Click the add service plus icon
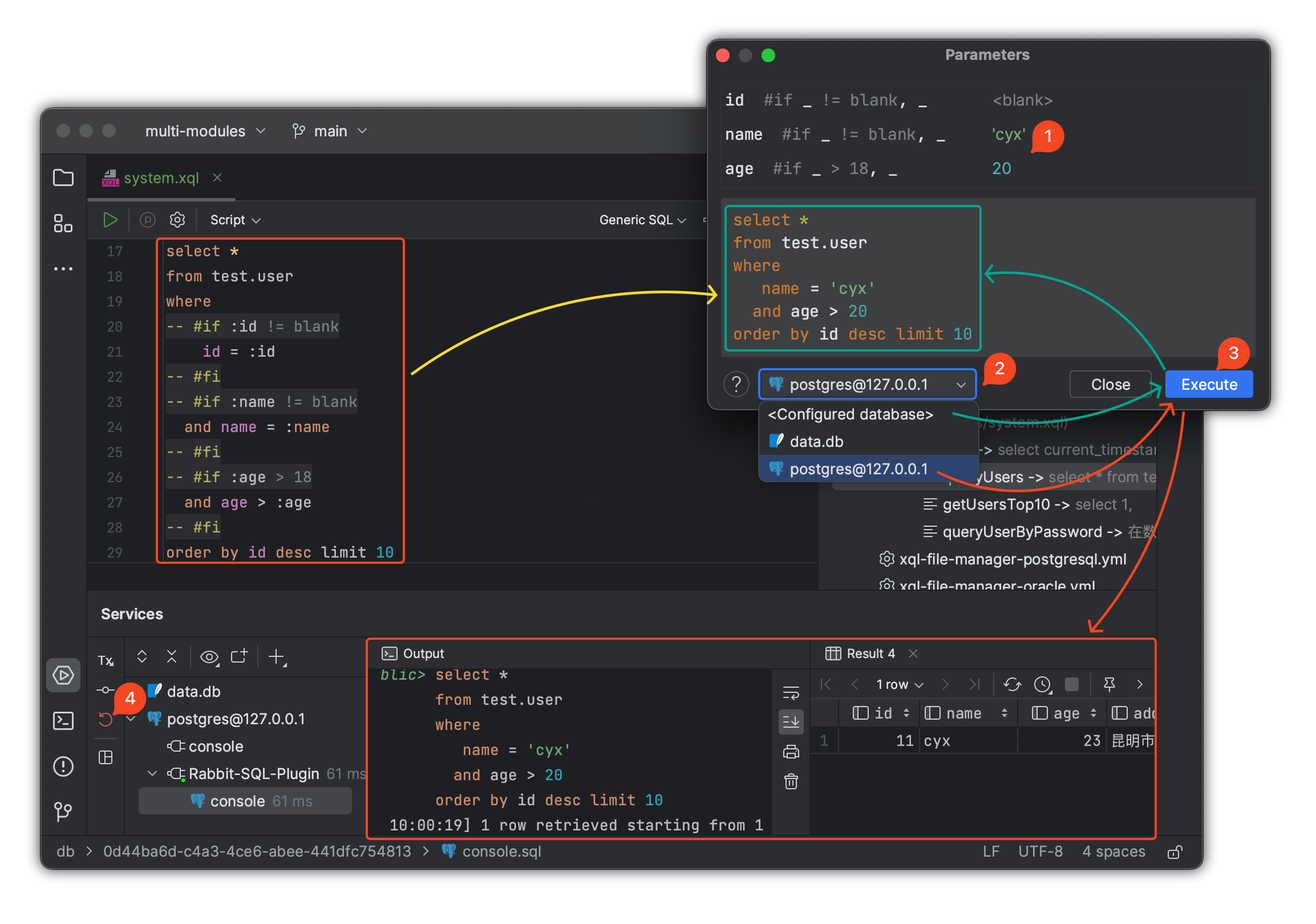 (277, 657)
